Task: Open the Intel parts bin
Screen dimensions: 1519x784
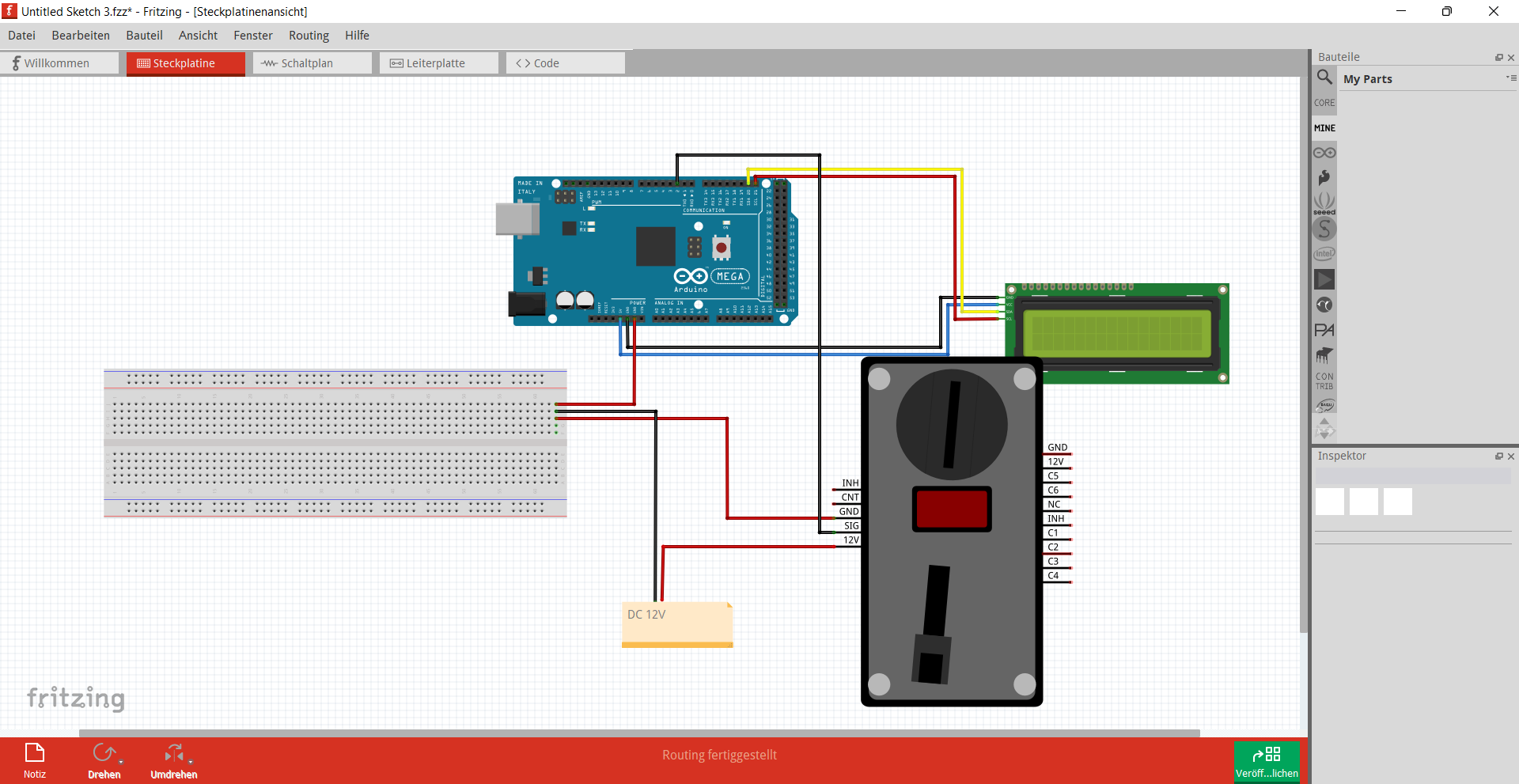Action: [x=1324, y=254]
